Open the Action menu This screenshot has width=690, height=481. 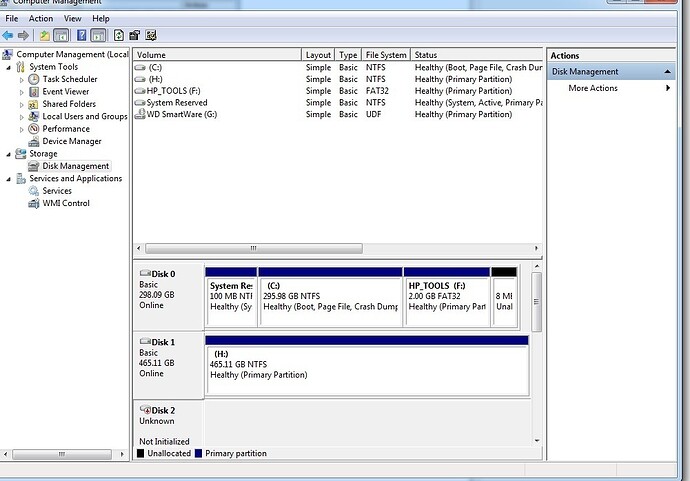(41, 18)
